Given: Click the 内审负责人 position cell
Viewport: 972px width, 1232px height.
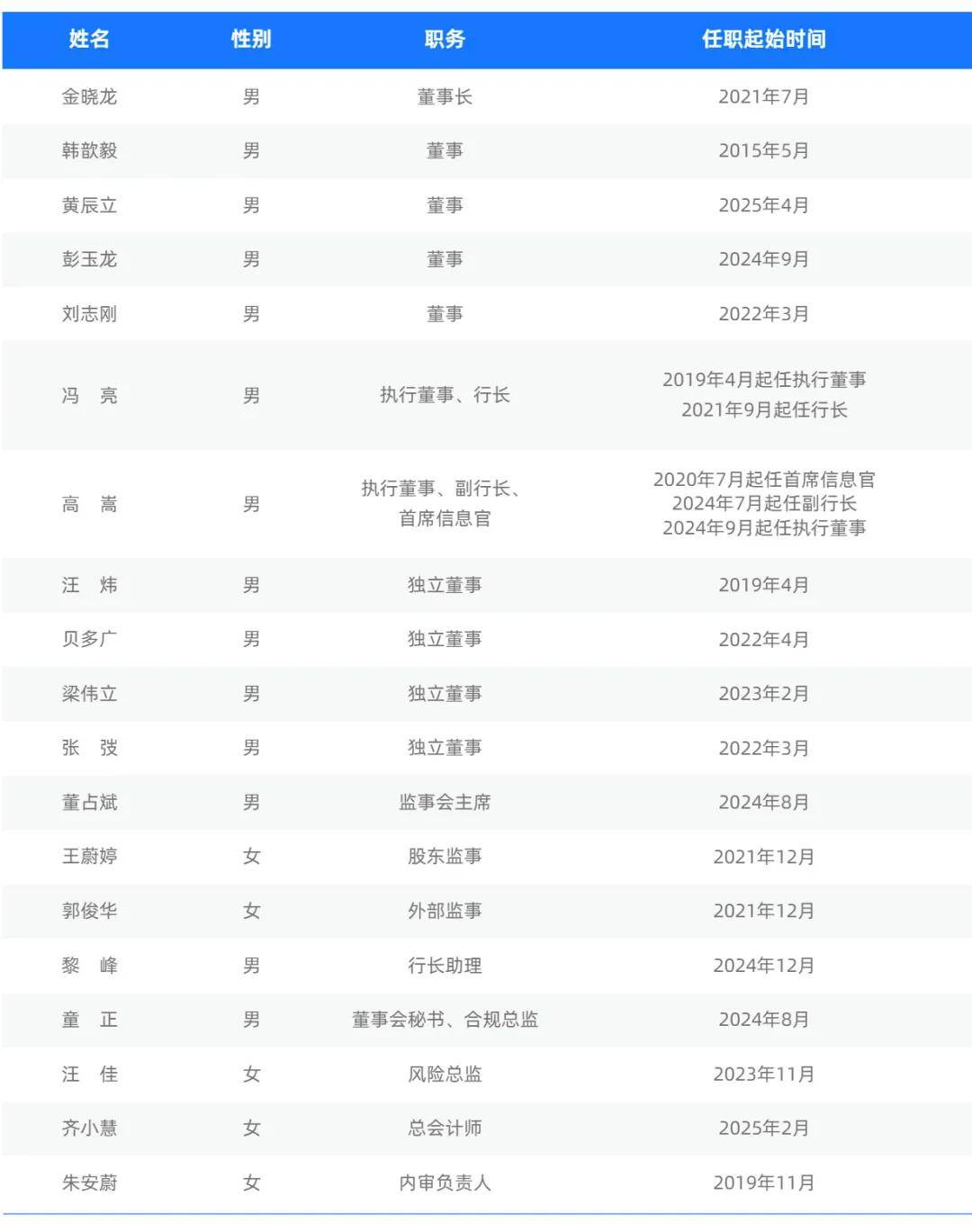Looking at the screenshot, I should tap(445, 1183).
